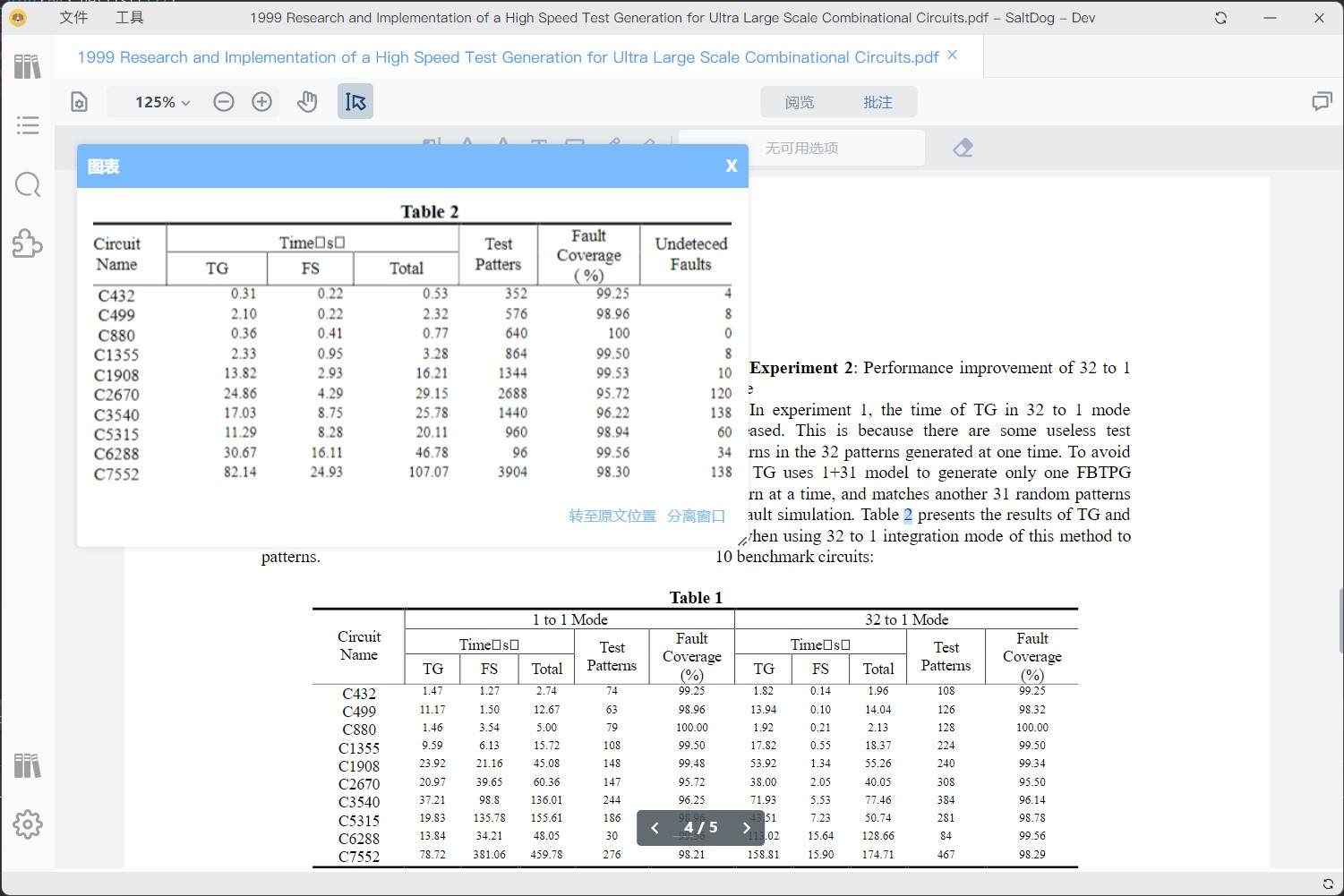
Task: Click C3540 in Table 1
Action: pos(359,802)
